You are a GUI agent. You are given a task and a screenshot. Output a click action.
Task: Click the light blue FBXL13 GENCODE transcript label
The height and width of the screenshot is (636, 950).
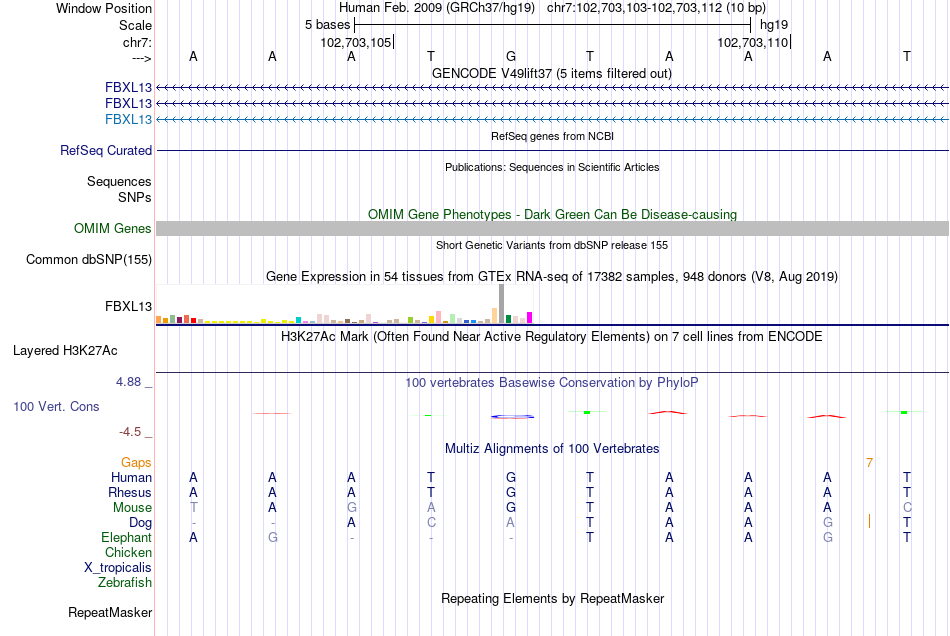[x=128, y=119]
